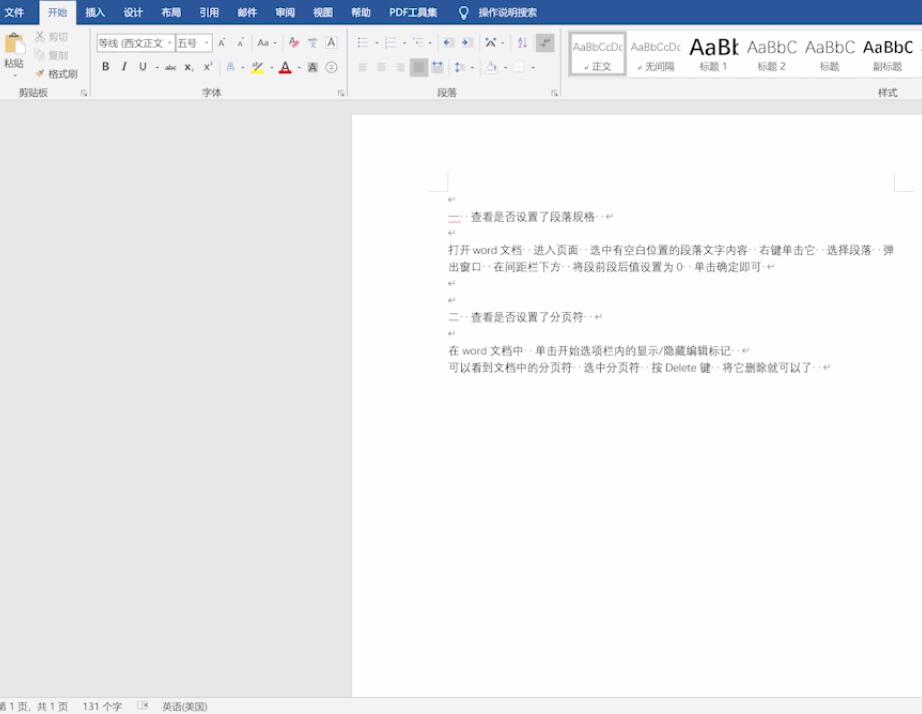Open the Font dialog launcher

340,93
